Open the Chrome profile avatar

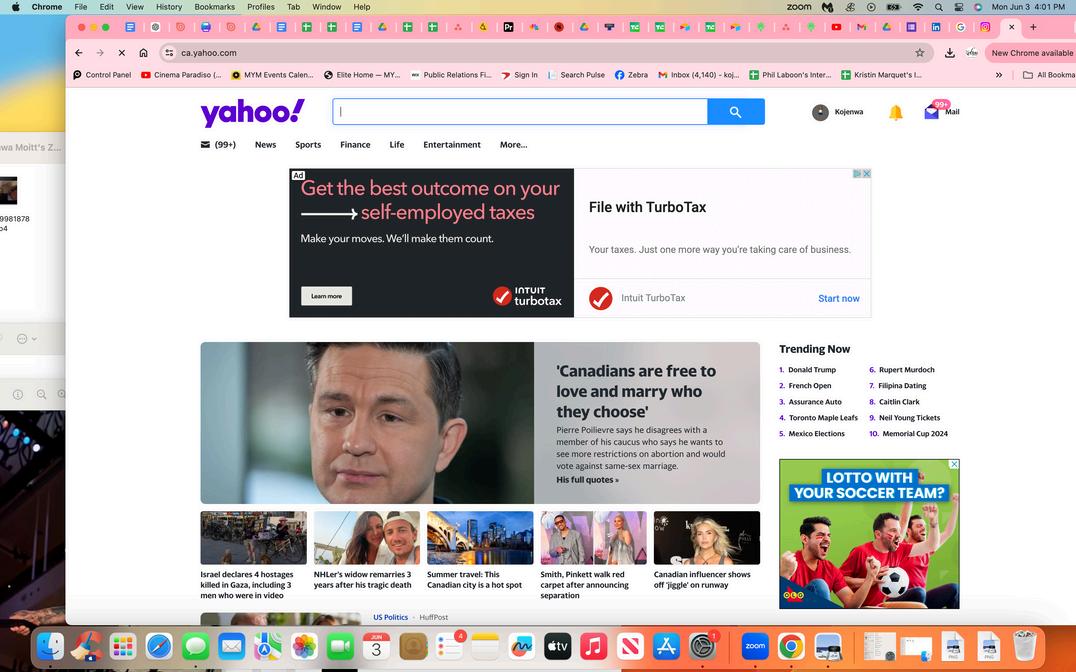point(972,53)
